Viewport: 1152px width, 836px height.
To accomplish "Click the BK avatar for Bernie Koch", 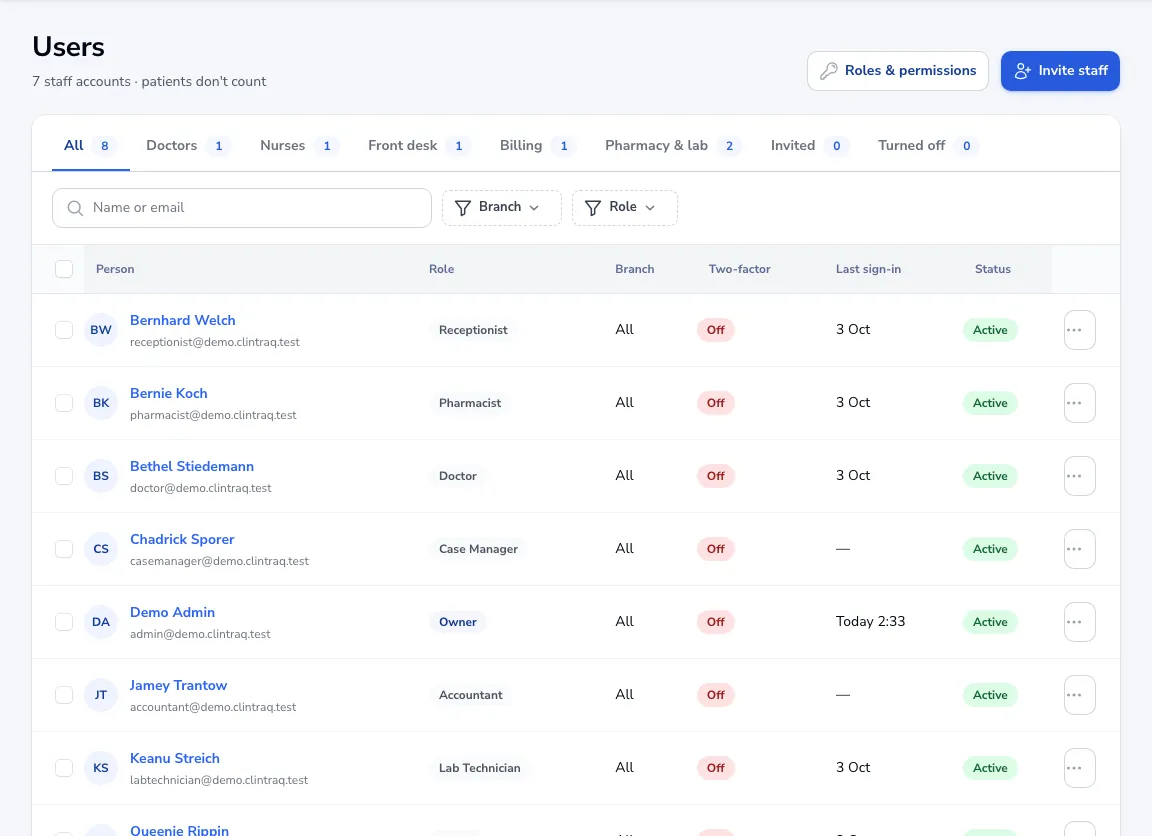I will click(x=101, y=403).
